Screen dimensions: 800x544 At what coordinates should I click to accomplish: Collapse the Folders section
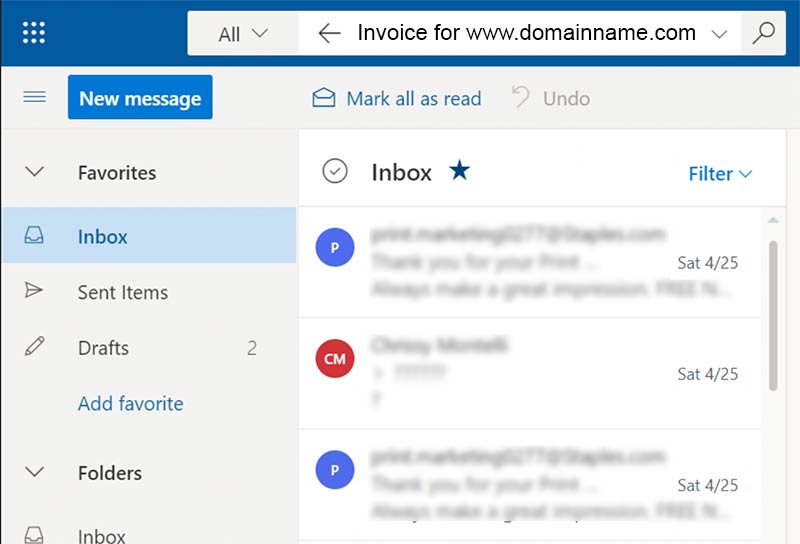pos(35,473)
